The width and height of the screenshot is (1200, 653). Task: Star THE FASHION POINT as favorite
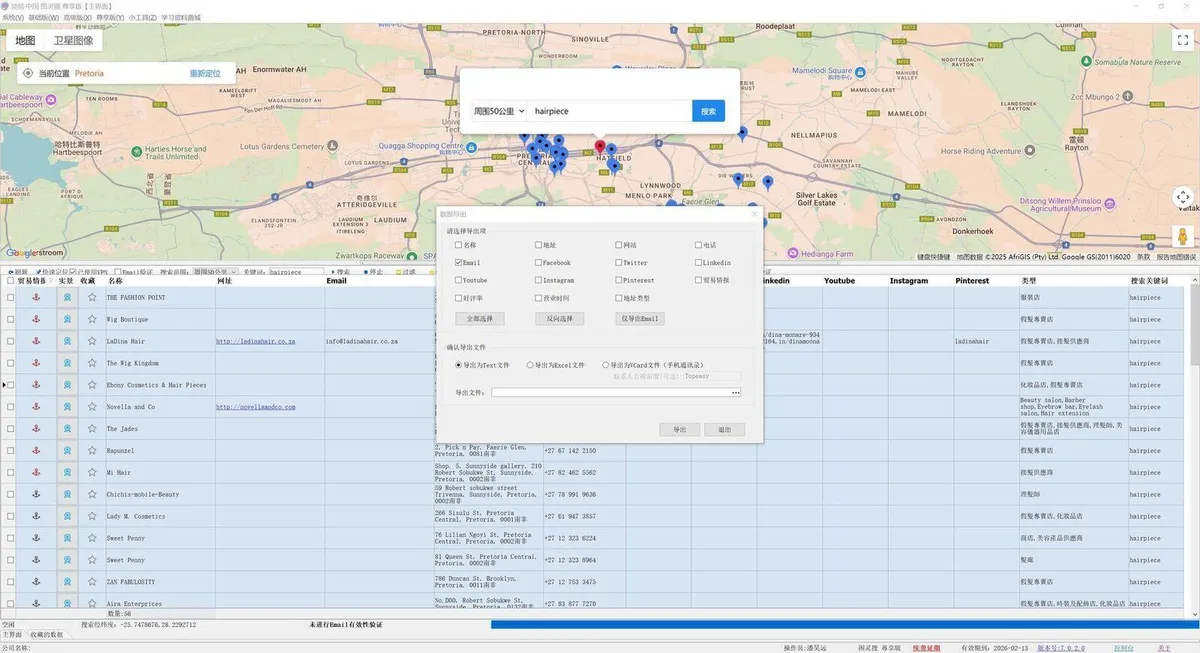coord(91,298)
